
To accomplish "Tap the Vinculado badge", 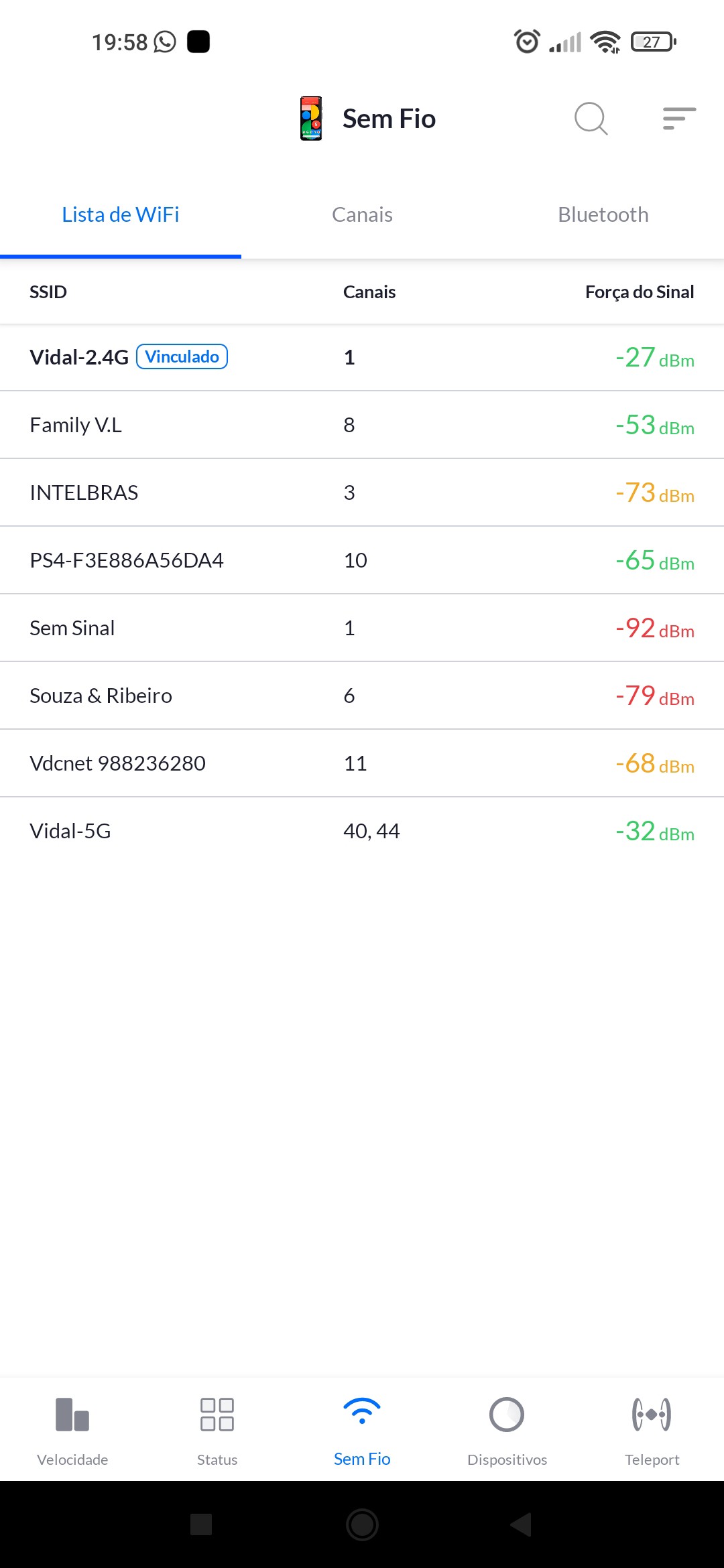I will coord(182,356).
